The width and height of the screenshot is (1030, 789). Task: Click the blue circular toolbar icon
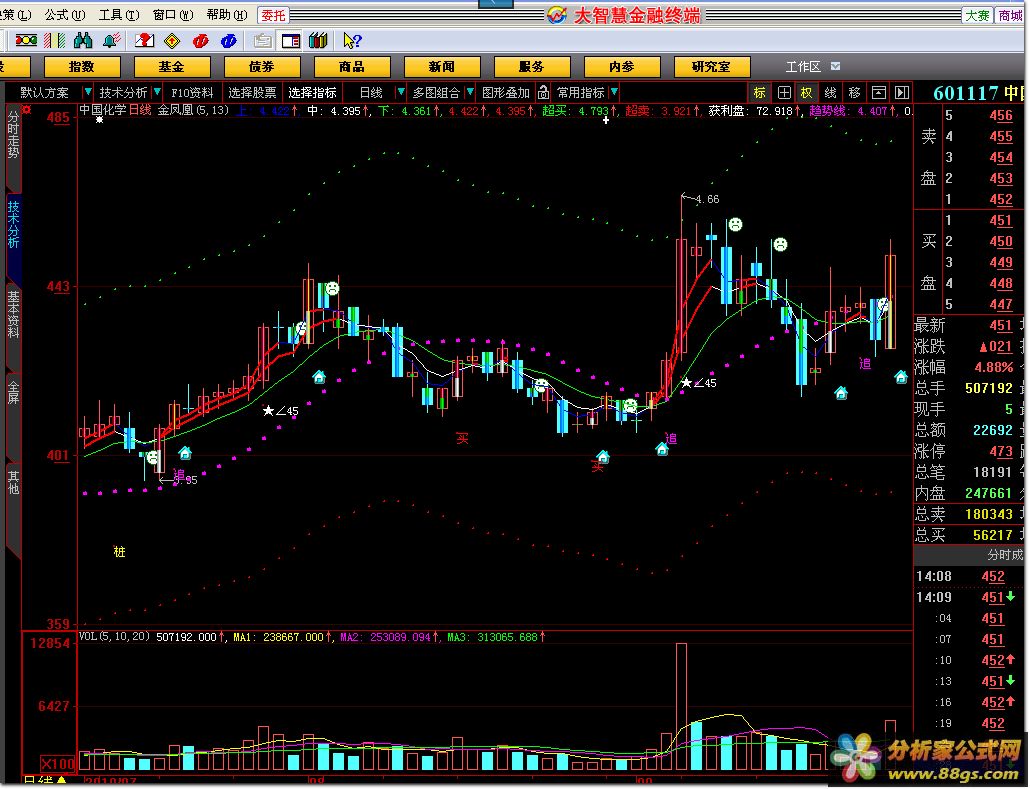[x=229, y=41]
